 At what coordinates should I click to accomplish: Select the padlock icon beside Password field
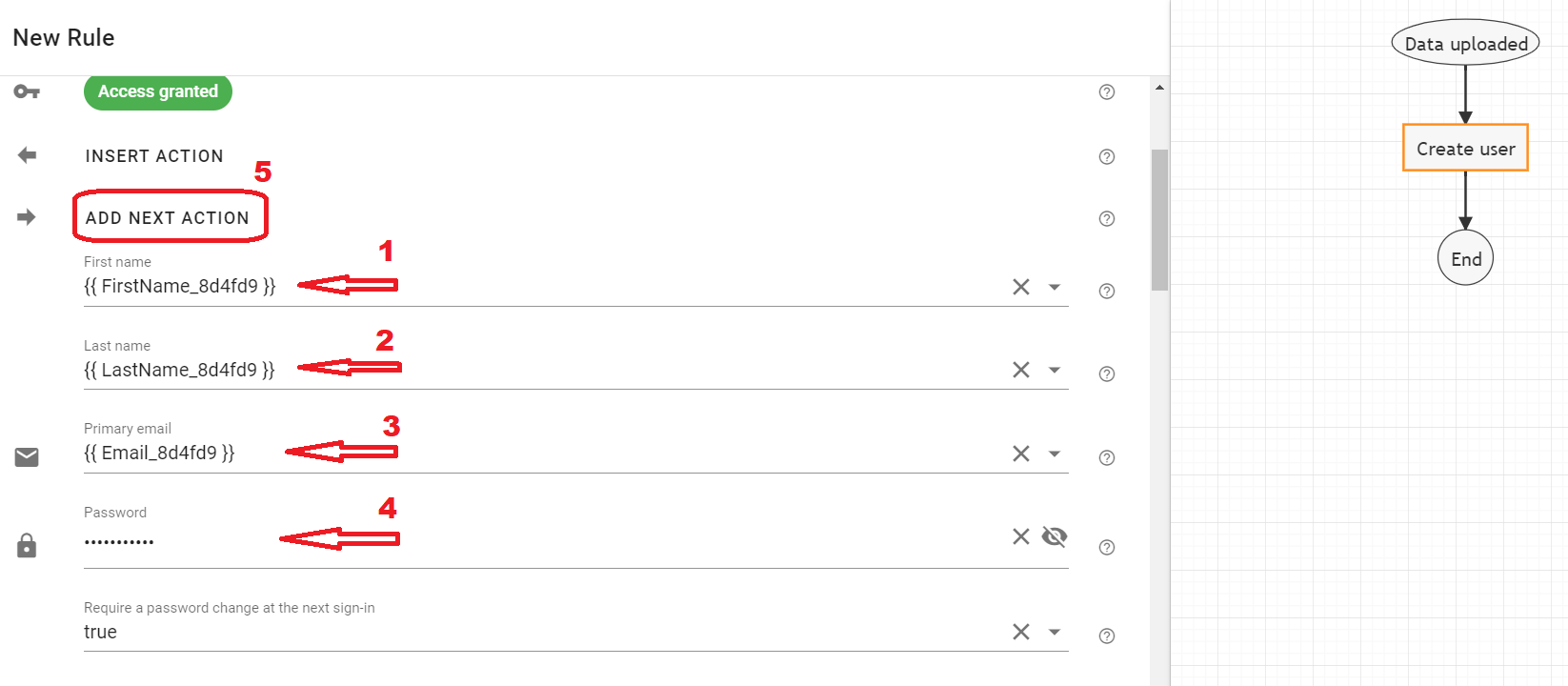[27, 545]
